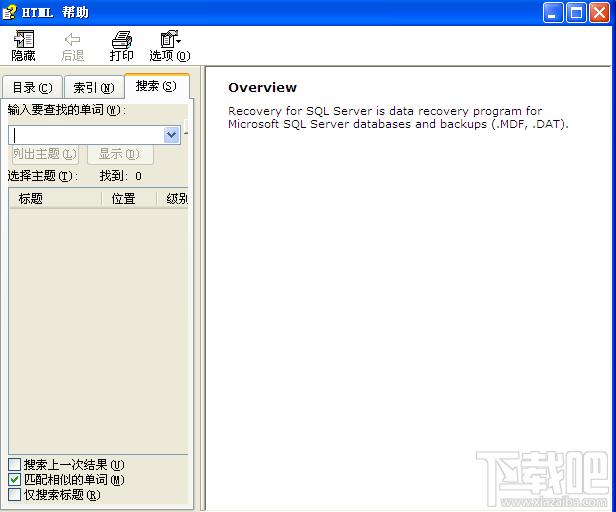This screenshot has width=616, height=512.
Task: Enable 搜索上一次结果 checkbox
Action: coord(15,464)
